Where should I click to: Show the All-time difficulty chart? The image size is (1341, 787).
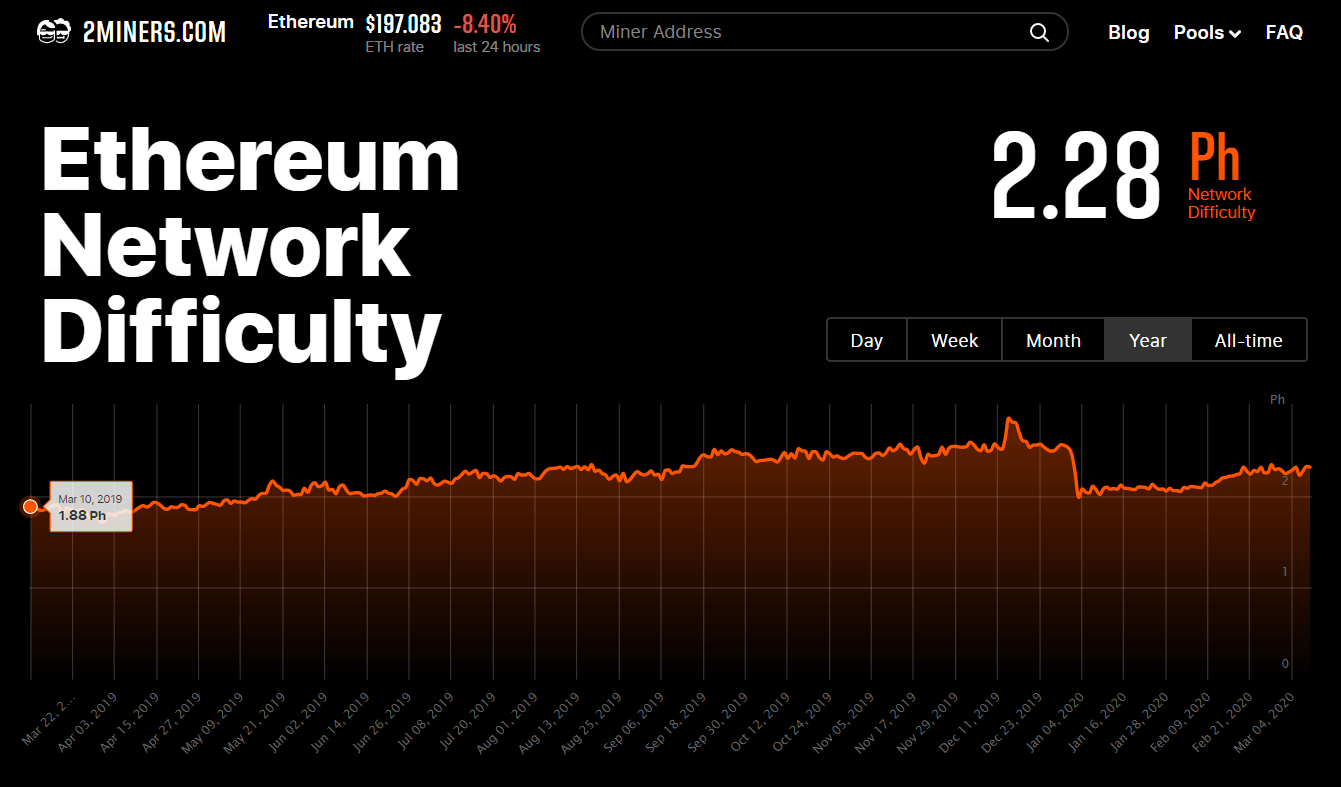coord(1249,340)
